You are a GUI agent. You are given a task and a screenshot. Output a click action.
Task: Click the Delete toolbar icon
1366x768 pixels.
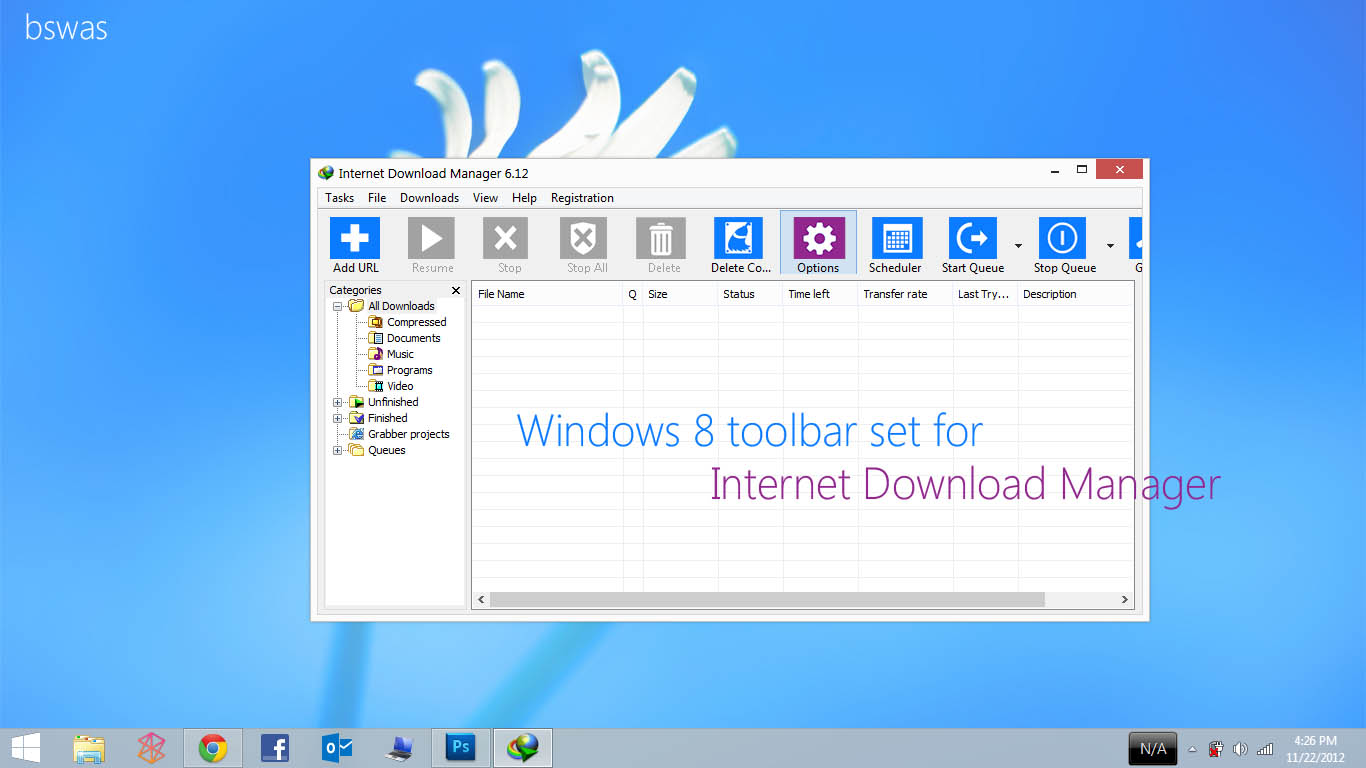tap(661, 240)
